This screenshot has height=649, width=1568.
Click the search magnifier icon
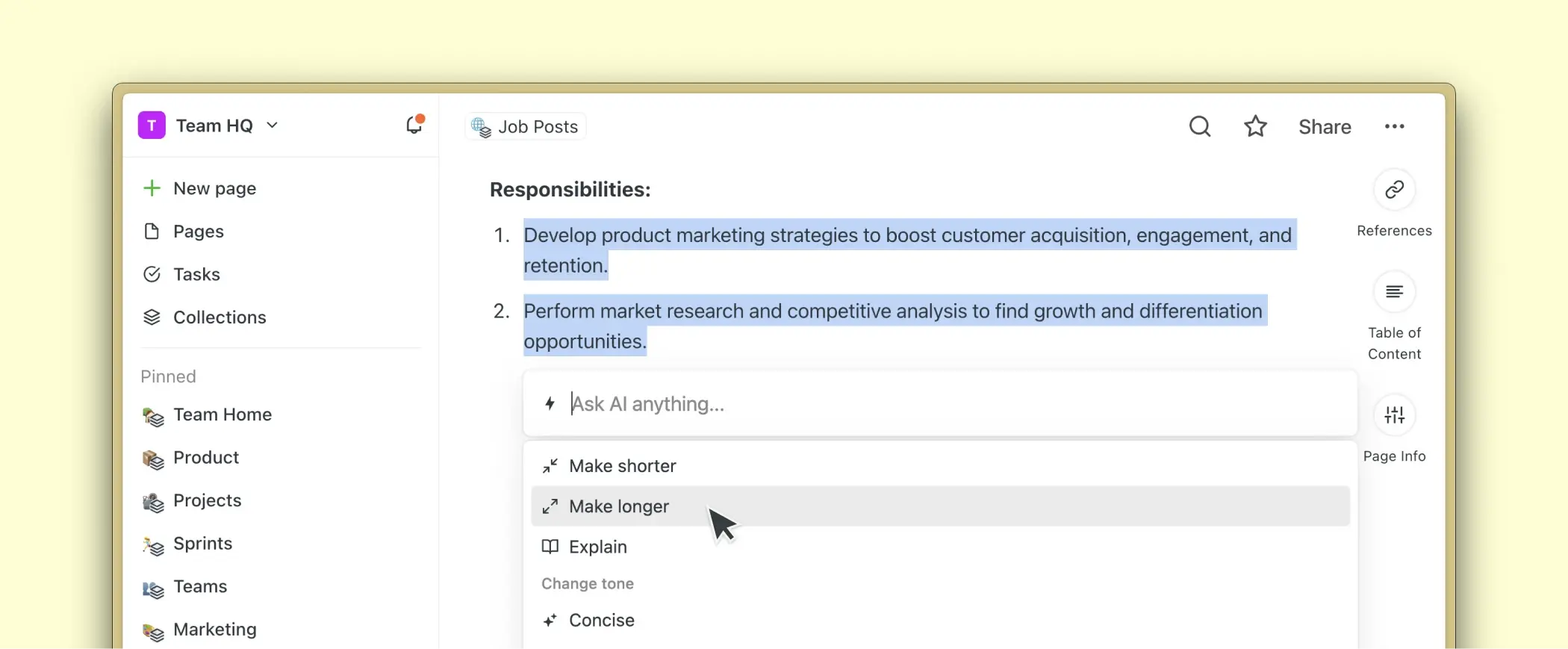pyautogui.click(x=1199, y=126)
